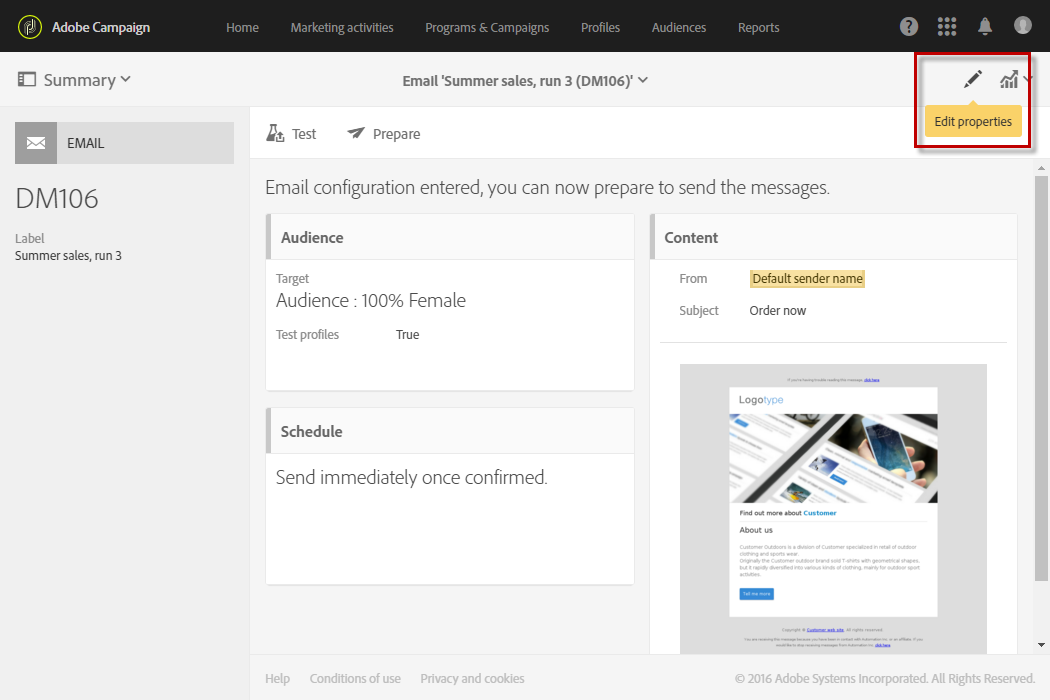Image resolution: width=1050 pixels, height=700 pixels.
Task: Open the Conditions of use link
Action: 355,679
